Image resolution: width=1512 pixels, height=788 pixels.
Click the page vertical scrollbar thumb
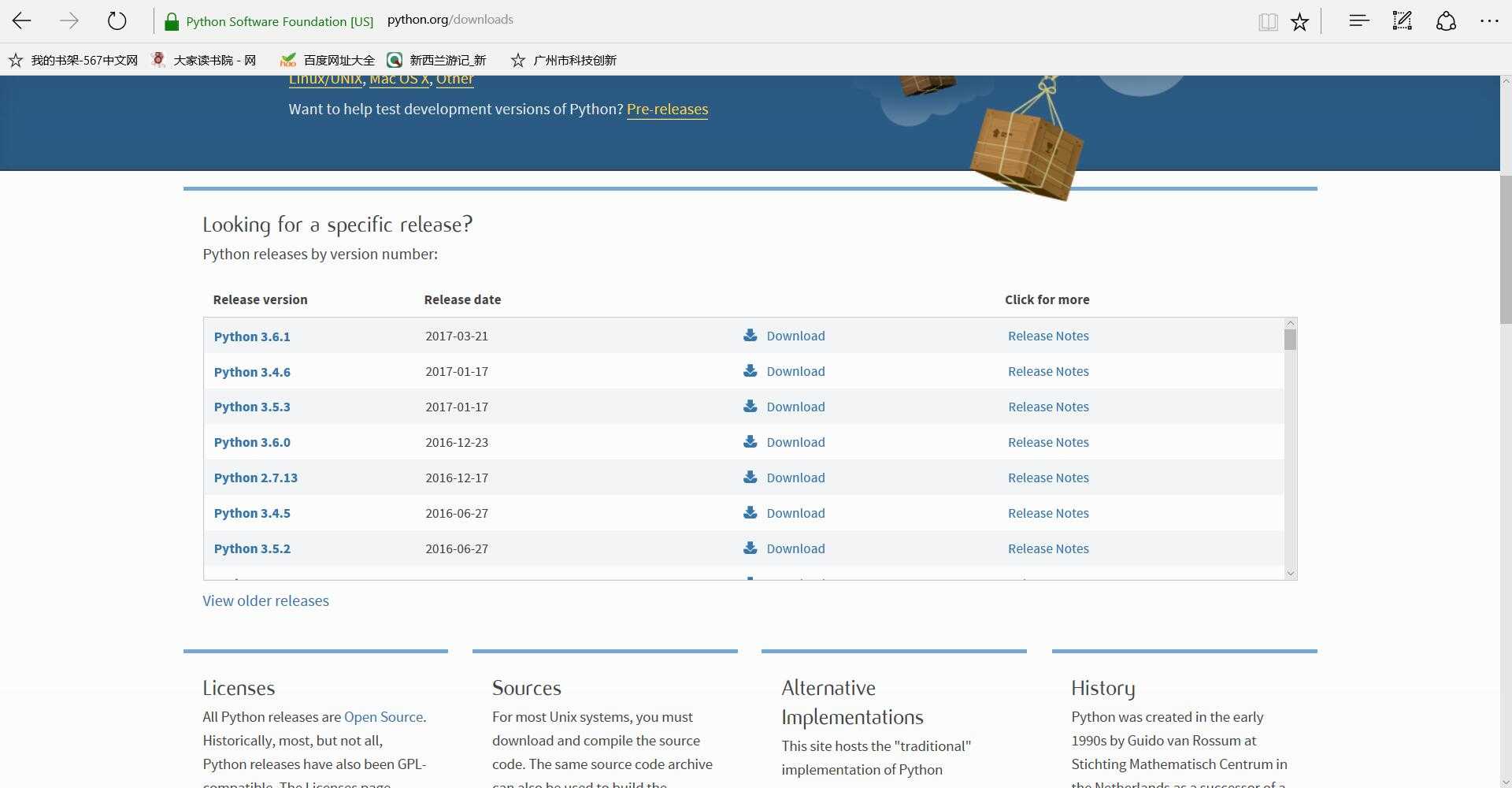tap(1506, 250)
